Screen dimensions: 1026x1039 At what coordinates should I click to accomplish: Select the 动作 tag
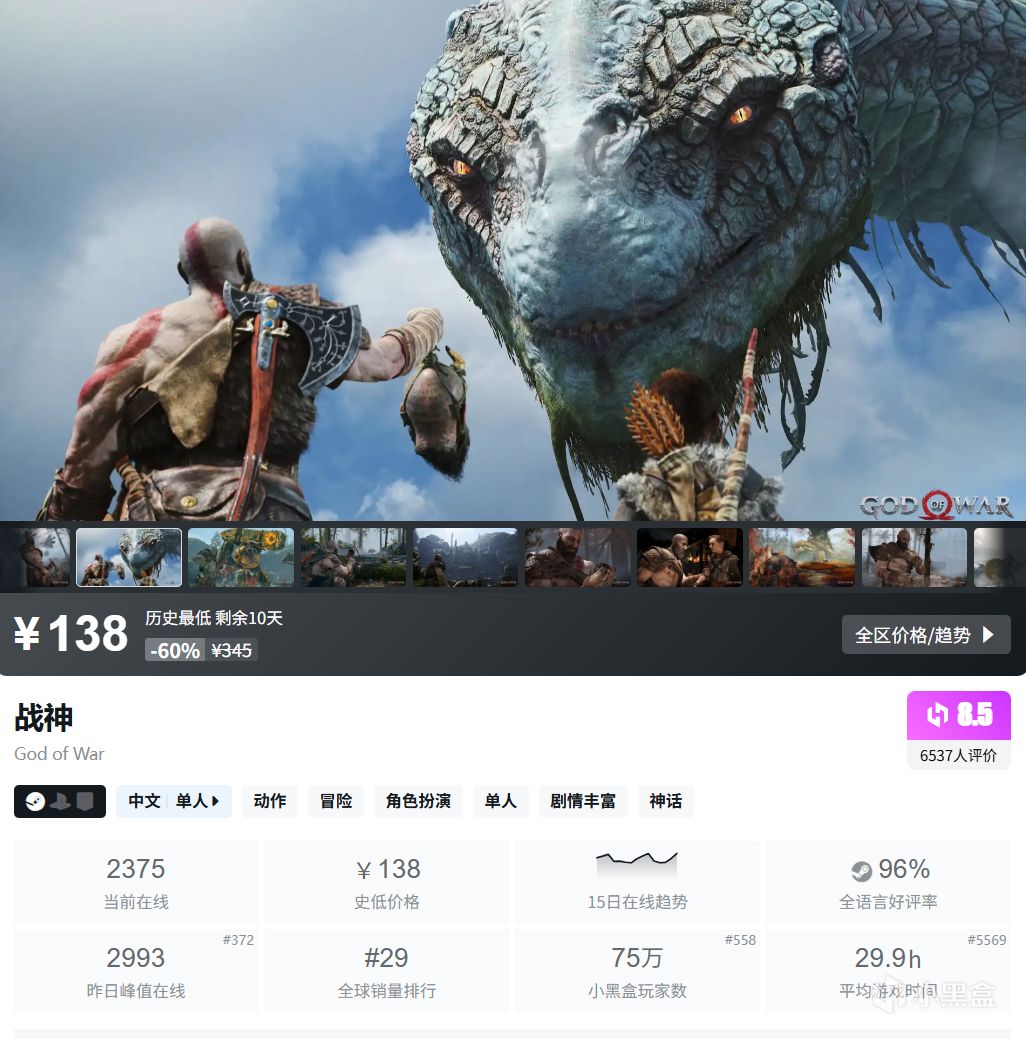pyautogui.click(x=270, y=801)
